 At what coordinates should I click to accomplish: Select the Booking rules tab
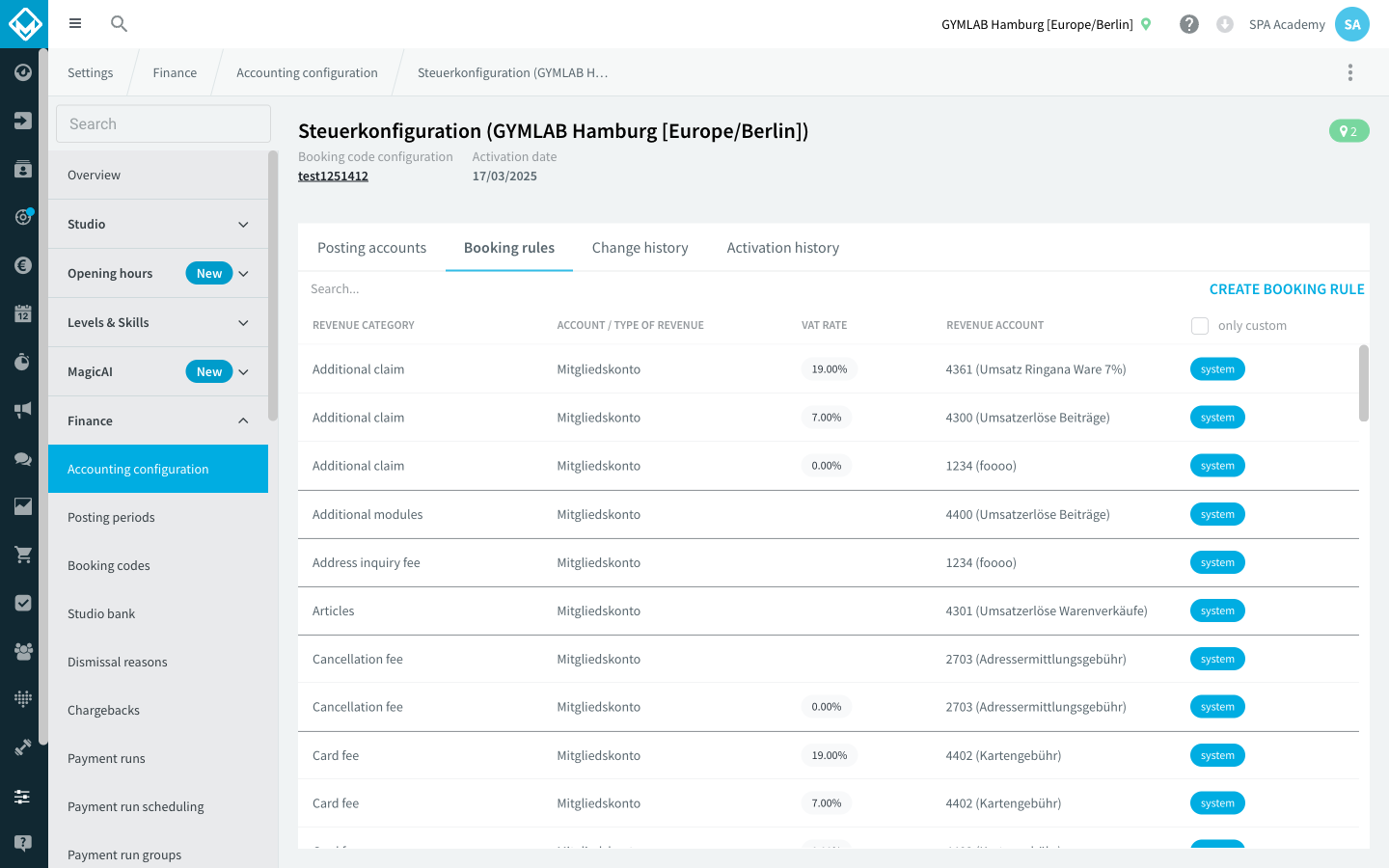coord(509,248)
